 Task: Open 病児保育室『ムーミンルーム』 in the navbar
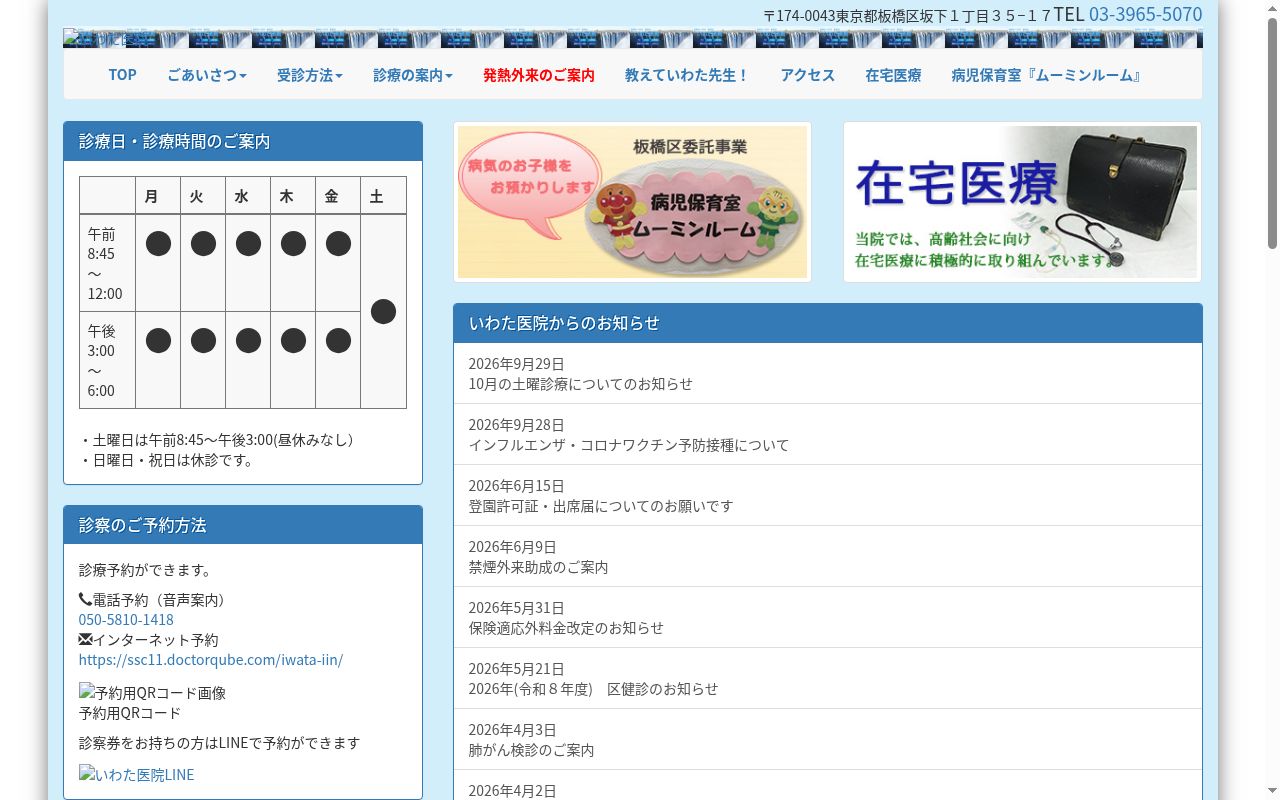tap(1047, 75)
